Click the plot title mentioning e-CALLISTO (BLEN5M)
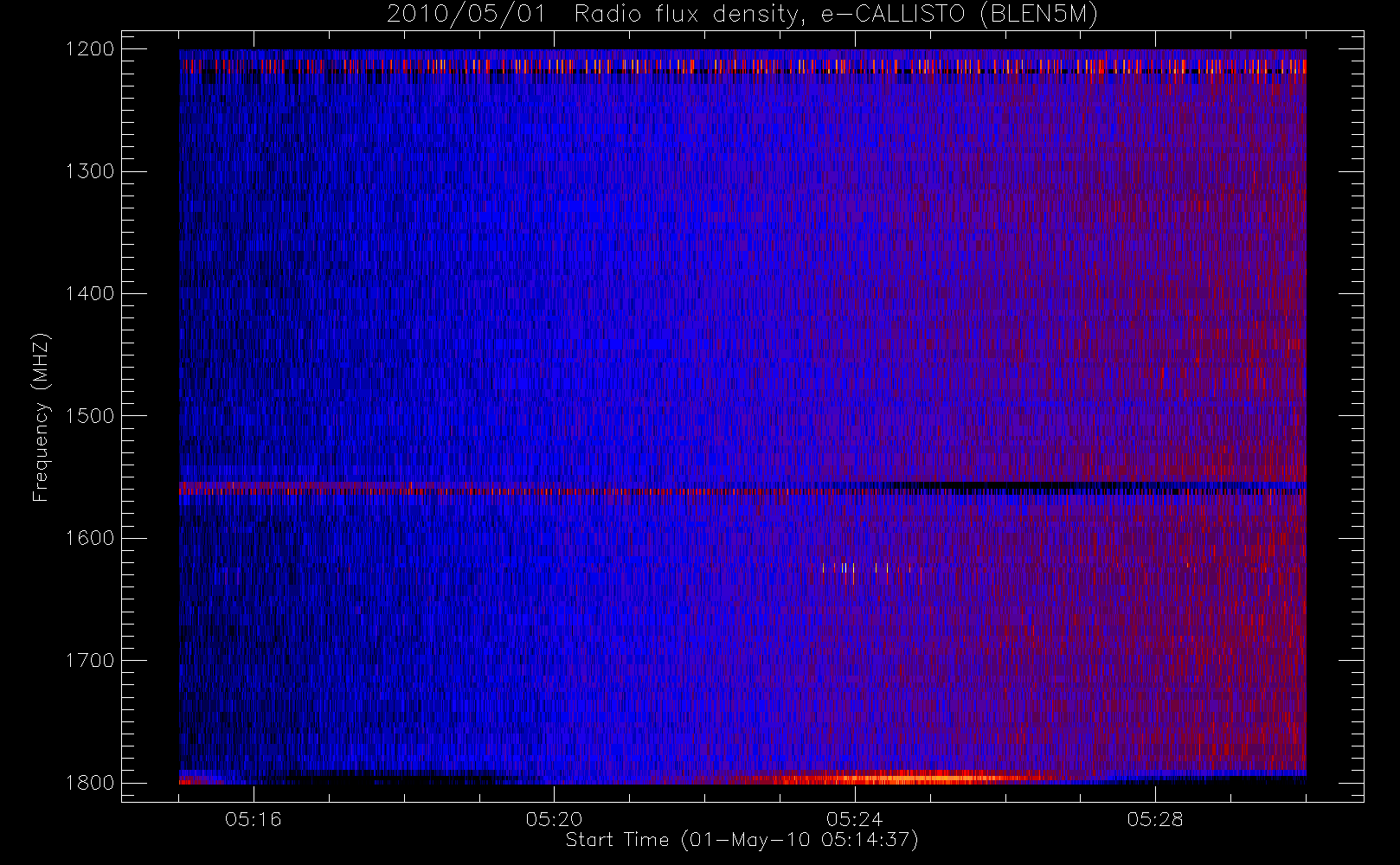The height and width of the screenshot is (865, 1400). click(742, 14)
